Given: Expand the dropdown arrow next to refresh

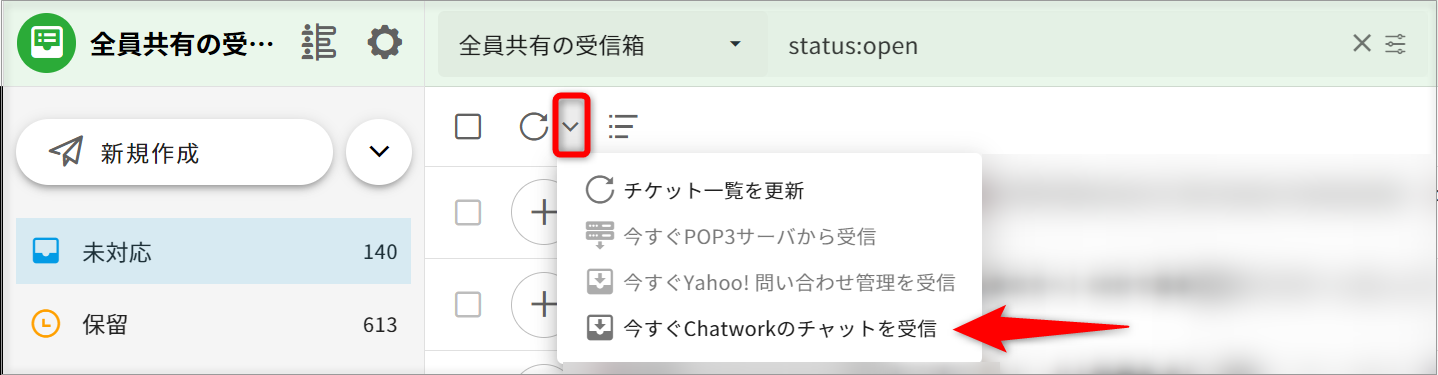Looking at the screenshot, I should coord(571,126).
